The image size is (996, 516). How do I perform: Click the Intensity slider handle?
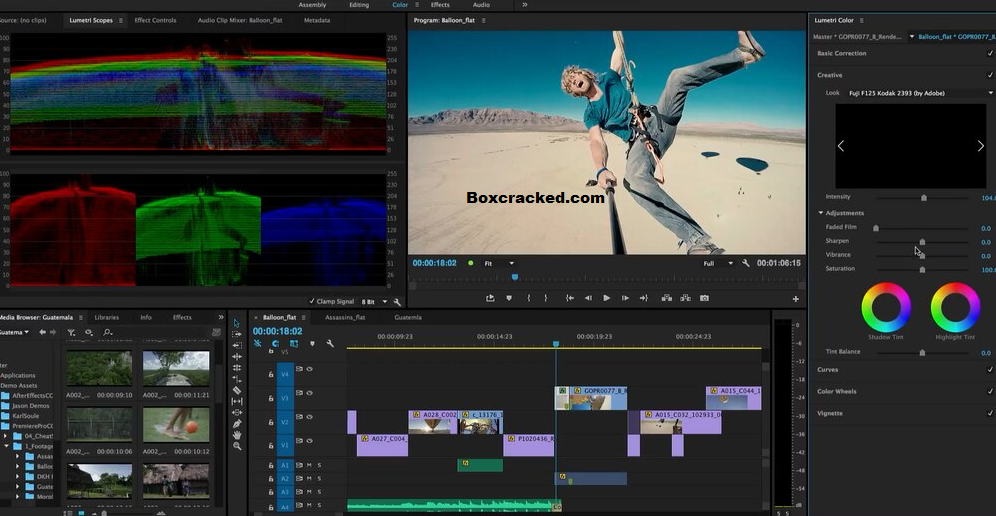(924, 198)
